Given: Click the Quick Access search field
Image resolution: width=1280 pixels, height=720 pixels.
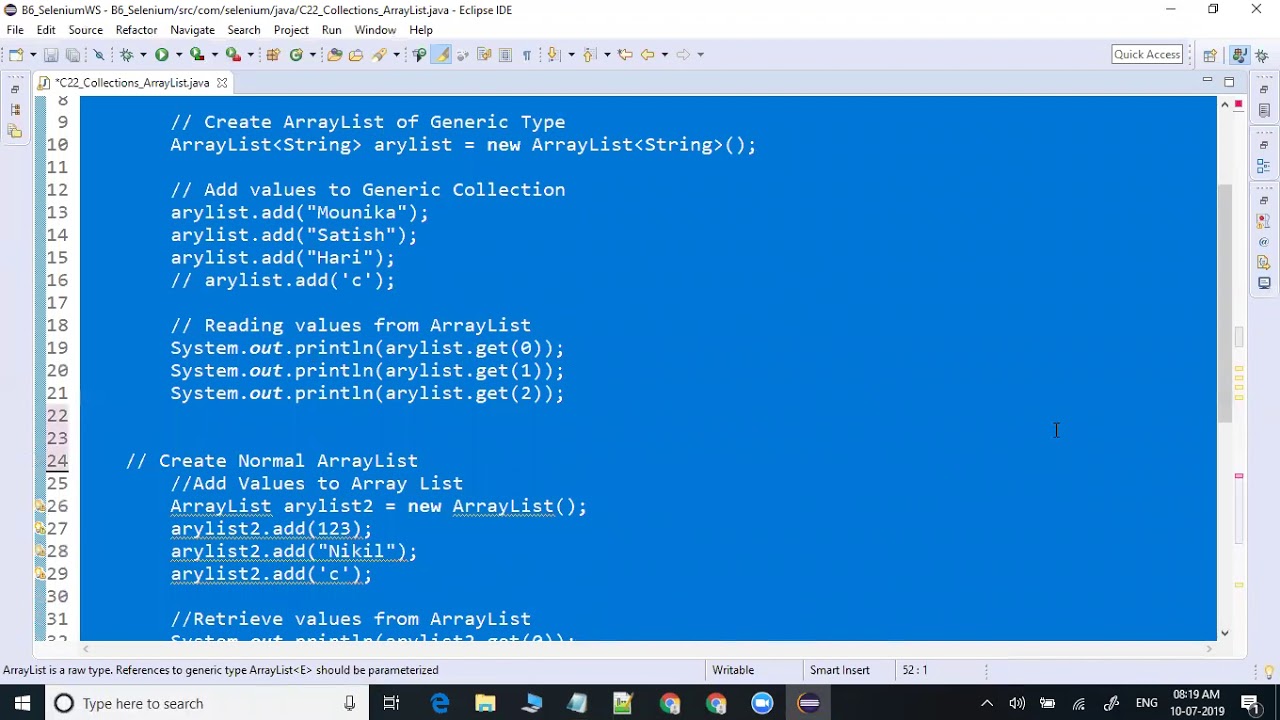Looking at the screenshot, I should click(1147, 54).
